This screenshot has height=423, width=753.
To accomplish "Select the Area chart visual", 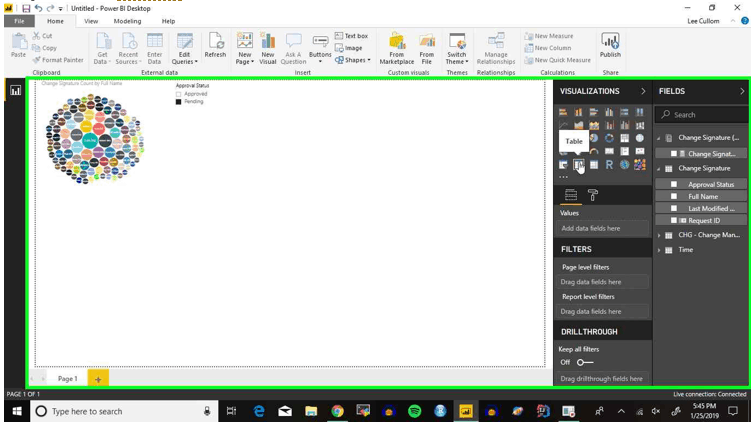I will click(579, 125).
